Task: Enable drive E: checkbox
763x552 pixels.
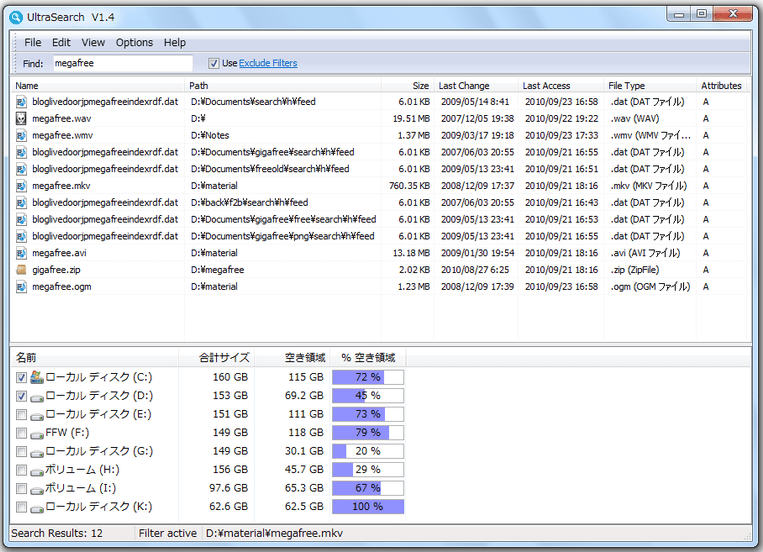Action: (21, 414)
